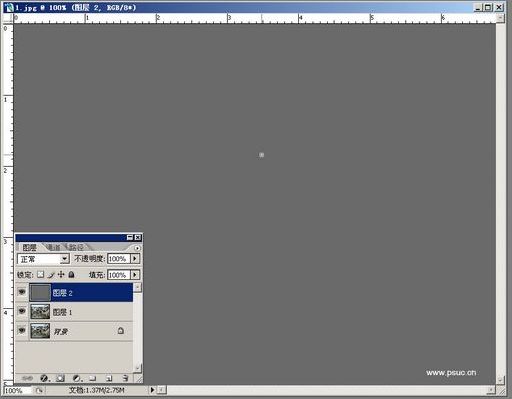The image size is (512, 399).
Task: Select the 图层 1 layer thumbnail
Action: pyautogui.click(x=40, y=312)
